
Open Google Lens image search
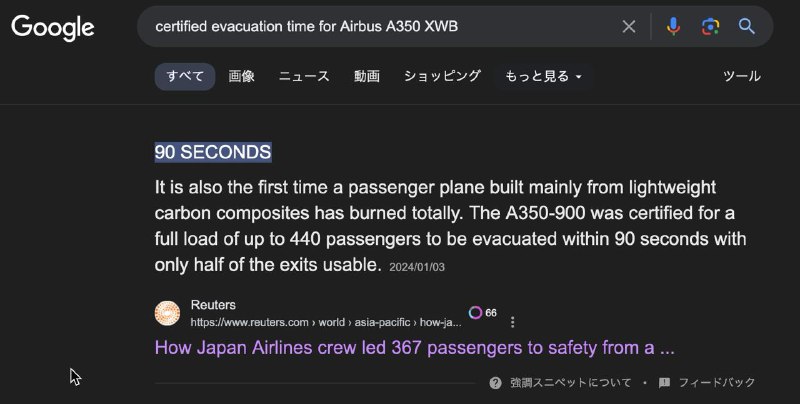pos(710,27)
